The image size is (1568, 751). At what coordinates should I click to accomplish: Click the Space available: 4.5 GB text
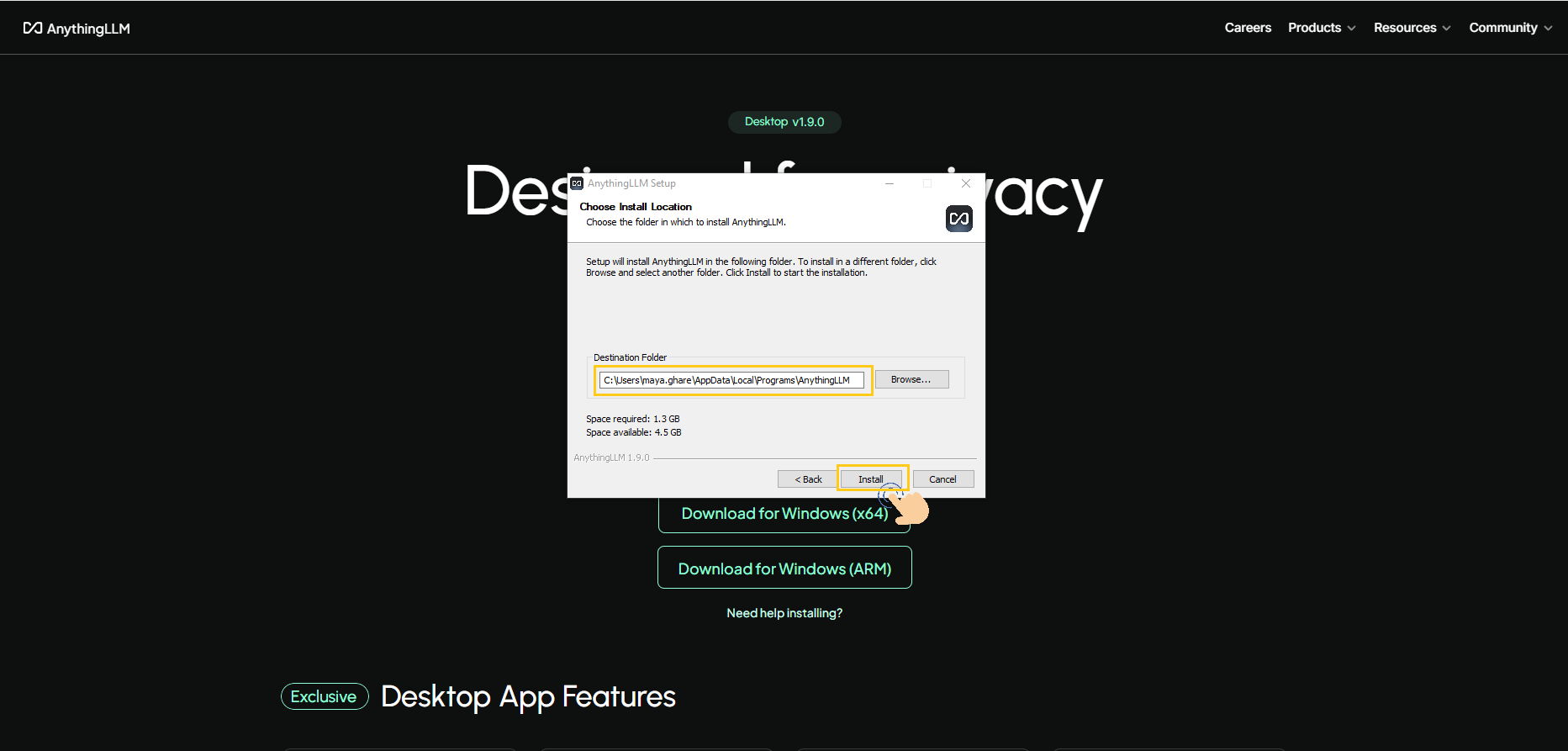[634, 432]
